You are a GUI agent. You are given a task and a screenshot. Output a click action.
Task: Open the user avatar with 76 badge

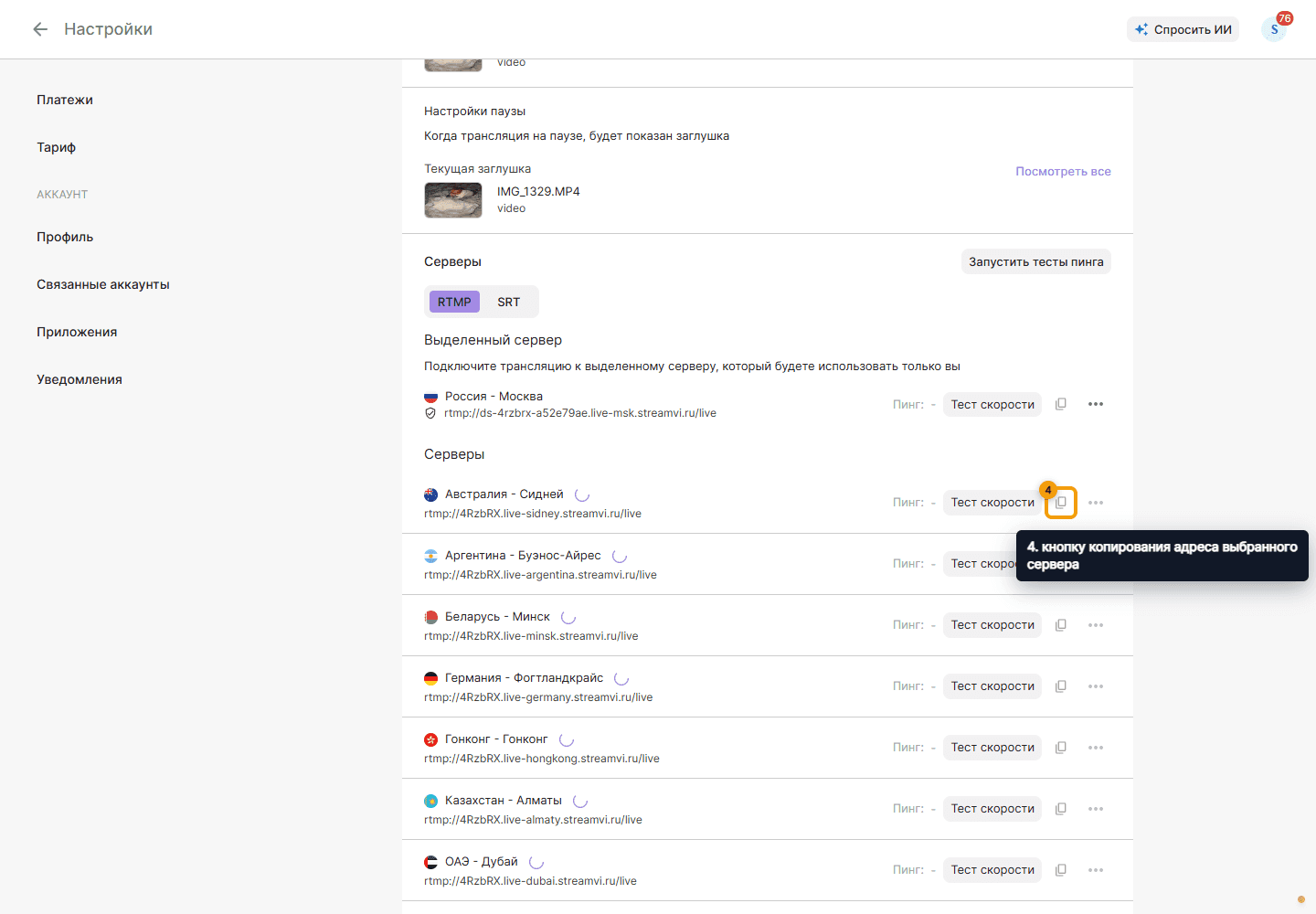pyautogui.click(x=1274, y=29)
